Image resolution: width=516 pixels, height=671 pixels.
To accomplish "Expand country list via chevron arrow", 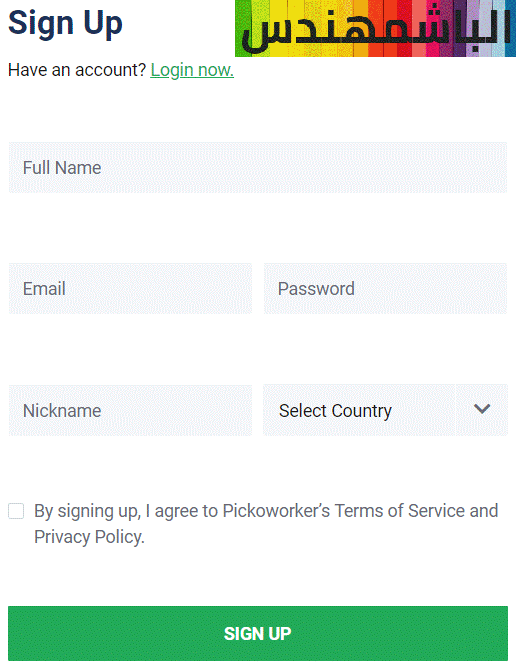I will [x=482, y=409].
